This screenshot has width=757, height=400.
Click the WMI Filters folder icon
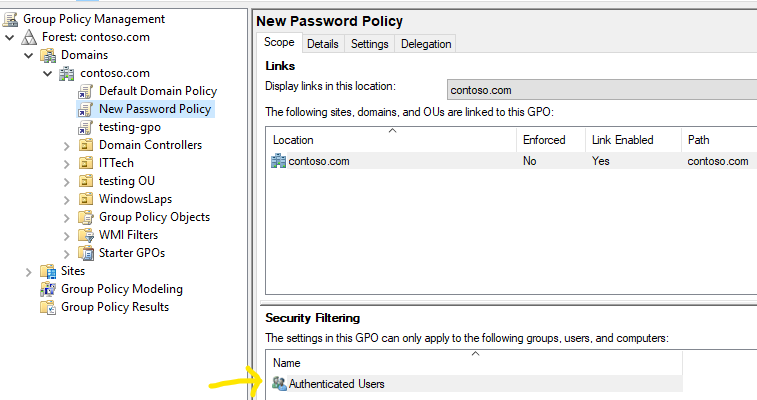pyautogui.click(x=86, y=235)
